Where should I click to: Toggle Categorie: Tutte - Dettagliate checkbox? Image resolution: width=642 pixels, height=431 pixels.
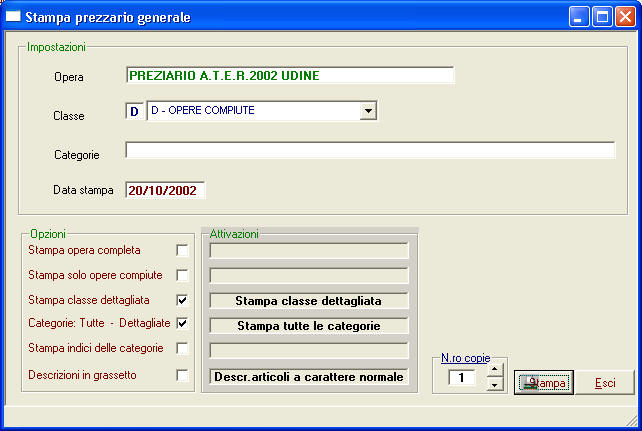pyautogui.click(x=182, y=323)
